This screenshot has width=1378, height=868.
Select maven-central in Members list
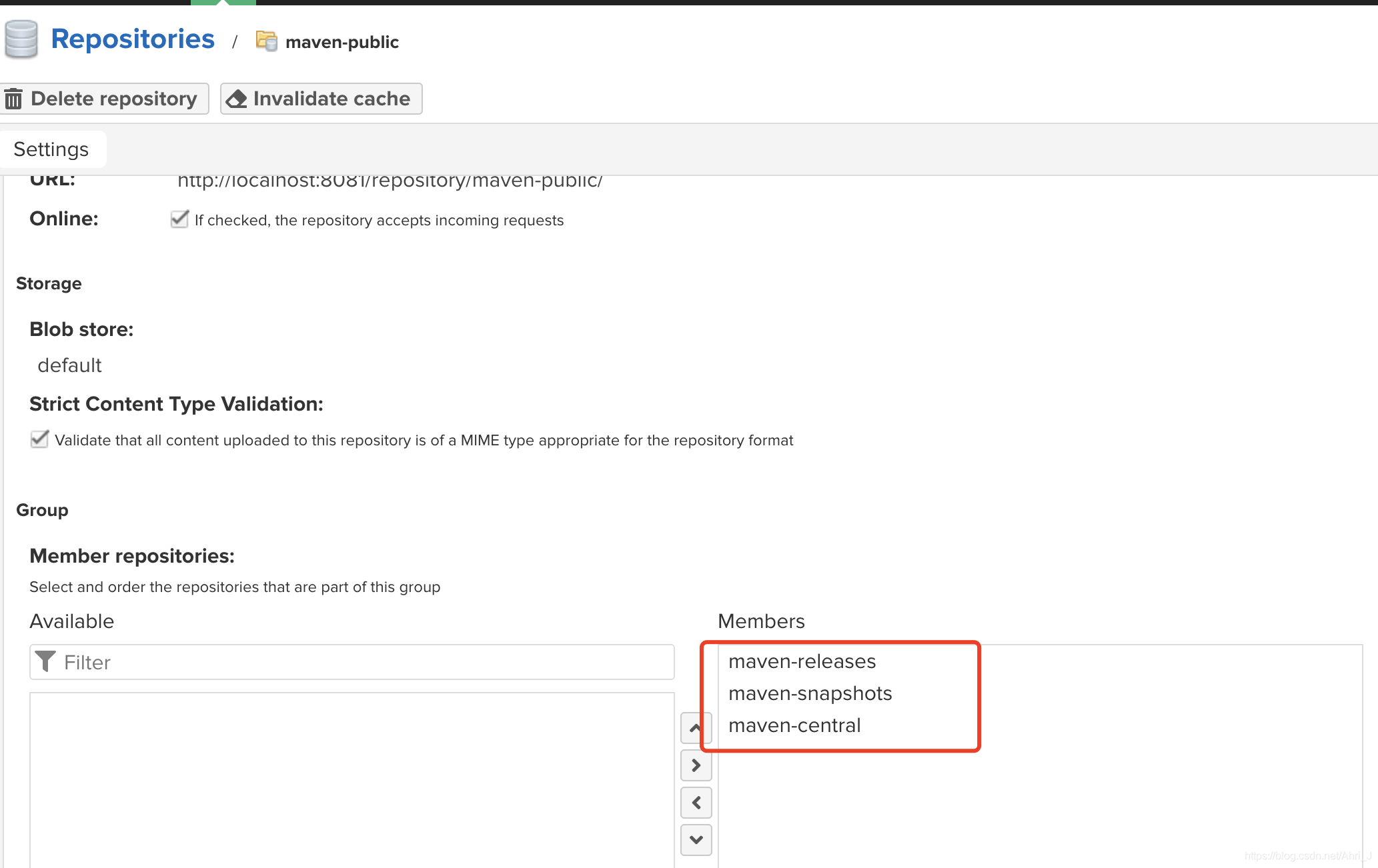click(794, 725)
